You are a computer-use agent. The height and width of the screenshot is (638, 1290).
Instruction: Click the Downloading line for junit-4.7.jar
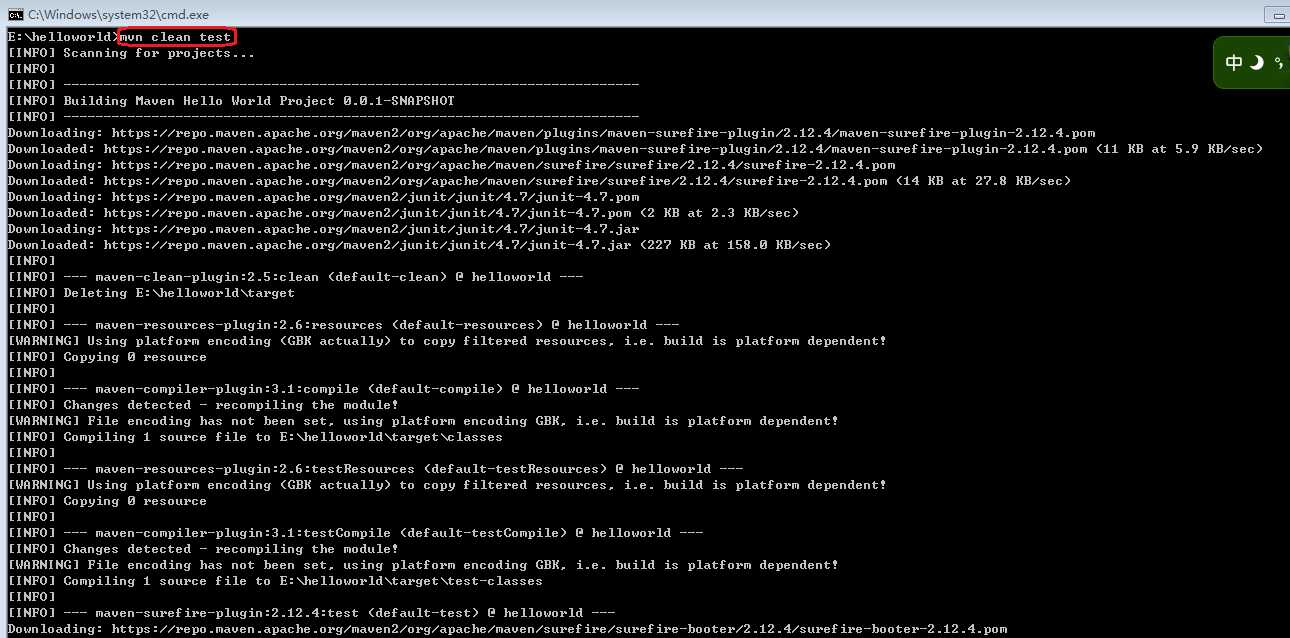click(323, 229)
